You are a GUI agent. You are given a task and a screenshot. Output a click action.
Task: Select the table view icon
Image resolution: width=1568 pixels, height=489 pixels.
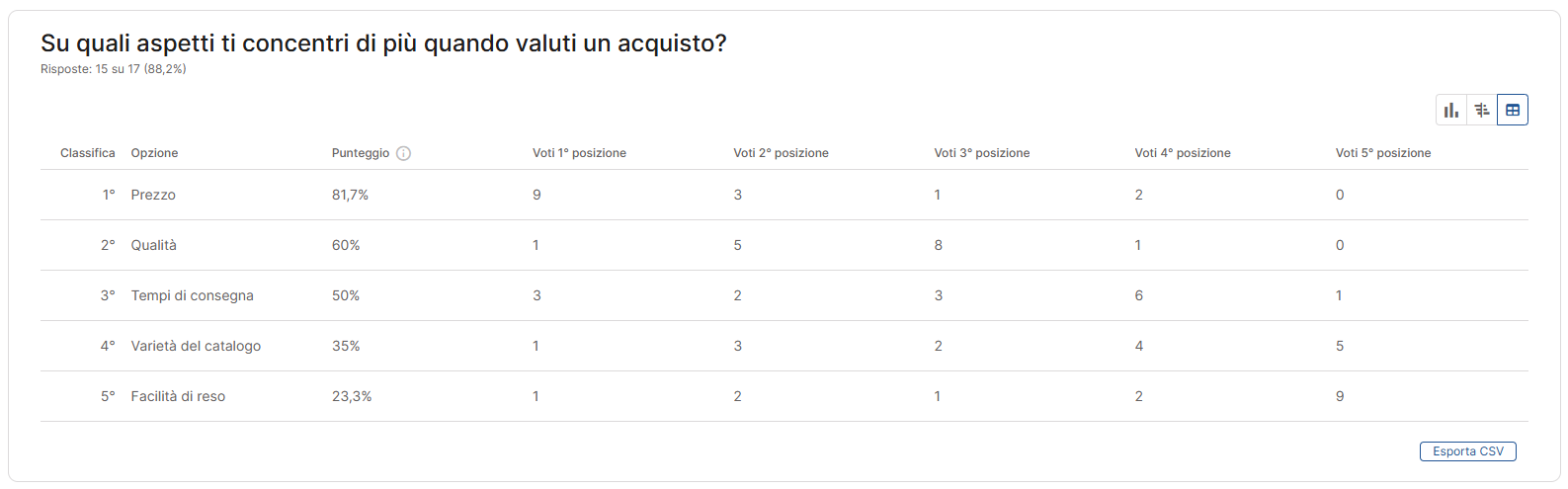pyautogui.click(x=1513, y=110)
